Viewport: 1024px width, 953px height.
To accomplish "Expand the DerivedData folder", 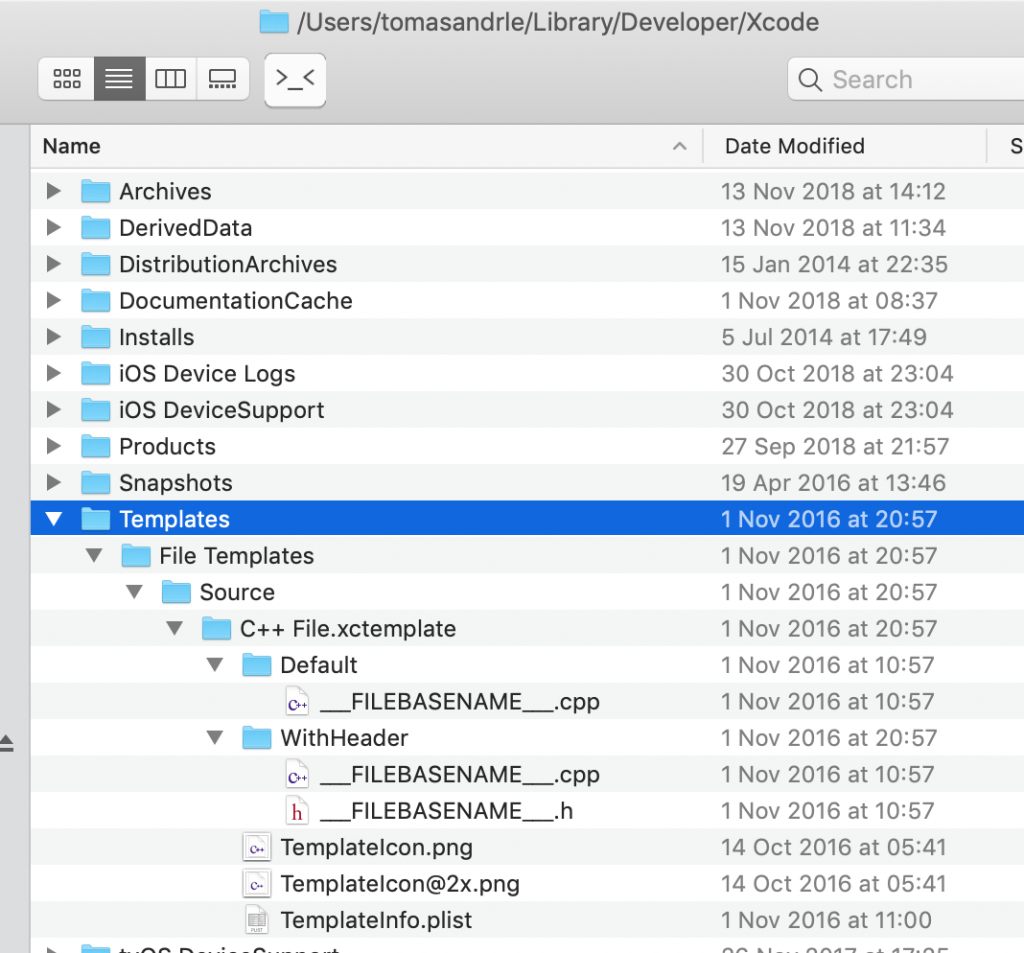I will click(54, 227).
